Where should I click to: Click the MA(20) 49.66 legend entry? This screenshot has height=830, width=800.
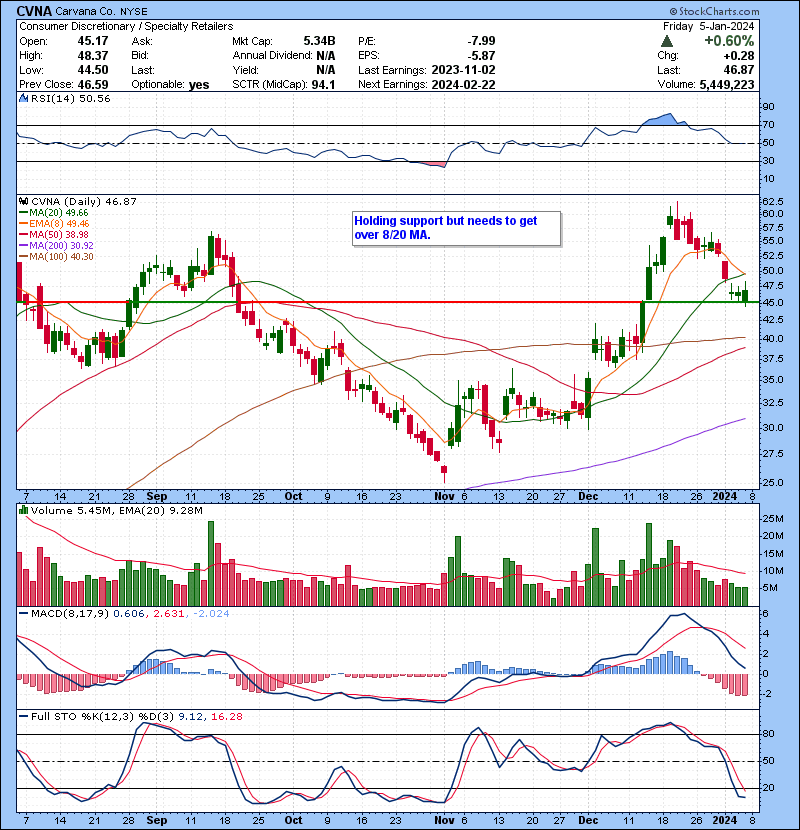click(x=53, y=212)
